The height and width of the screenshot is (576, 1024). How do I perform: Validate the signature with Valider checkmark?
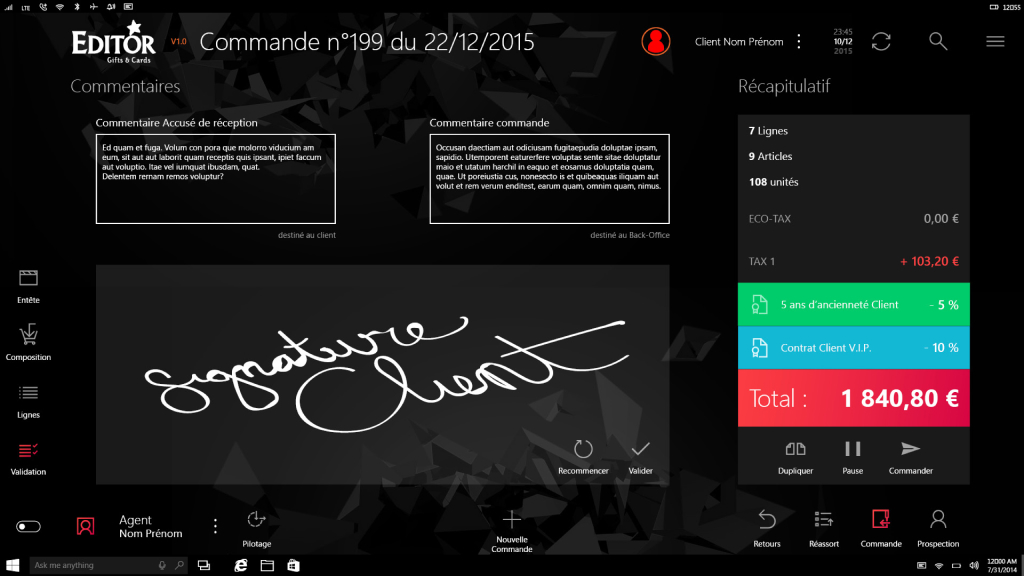pos(641,451)
